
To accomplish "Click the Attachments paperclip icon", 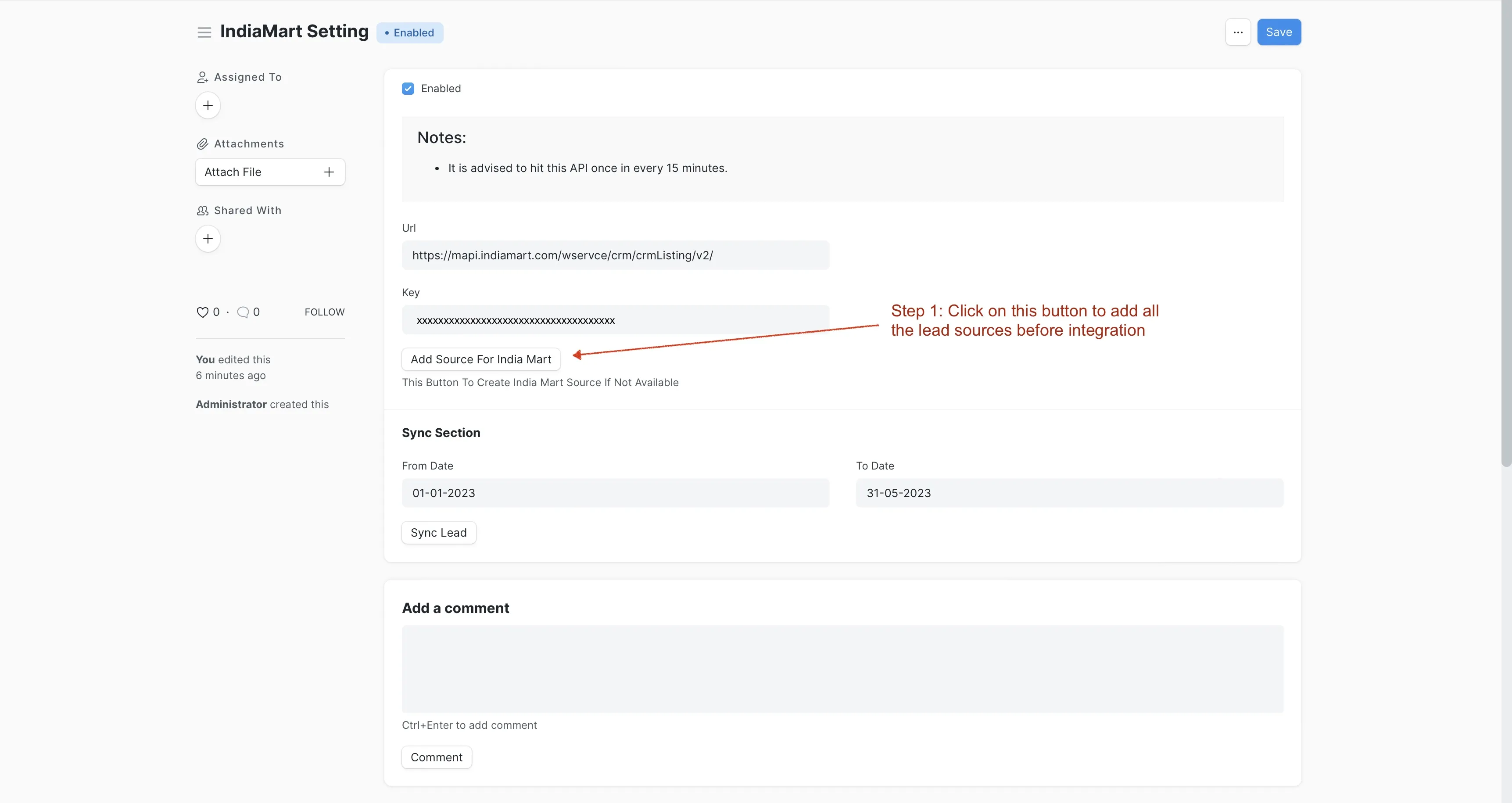I will (x=203, y=144).
